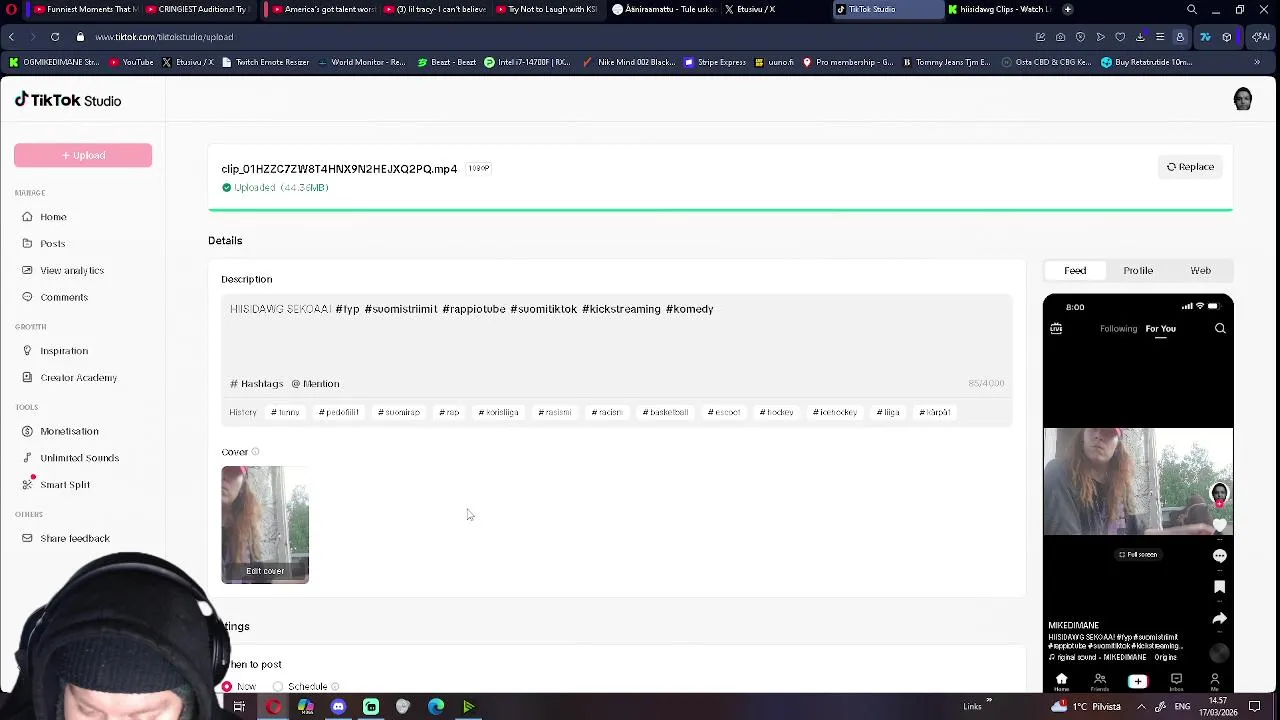The width and height of the screenshot is (1280, 720).
Task: Open the Pro membership bookmark
Action: tap(846, 62)
